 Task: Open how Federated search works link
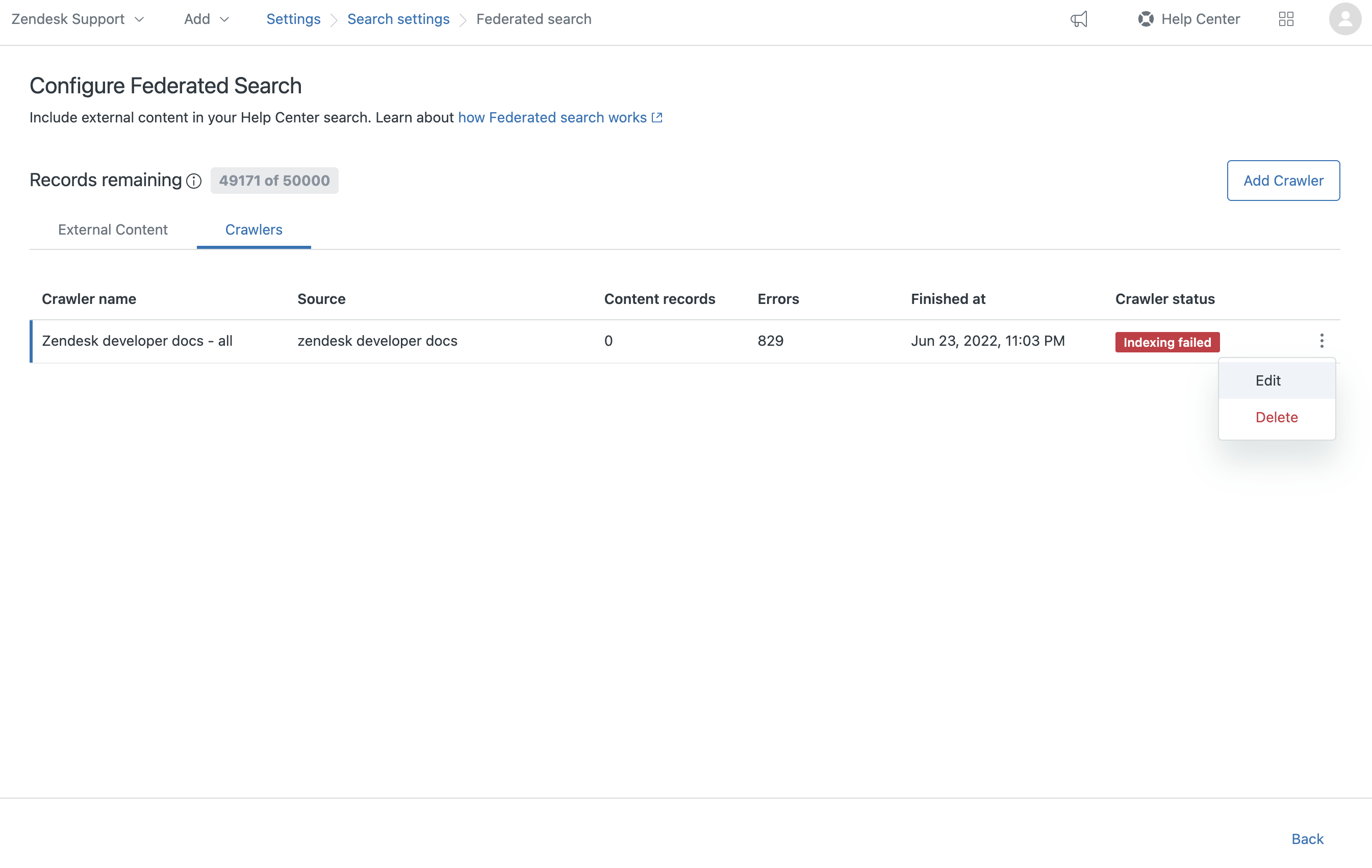552,117
